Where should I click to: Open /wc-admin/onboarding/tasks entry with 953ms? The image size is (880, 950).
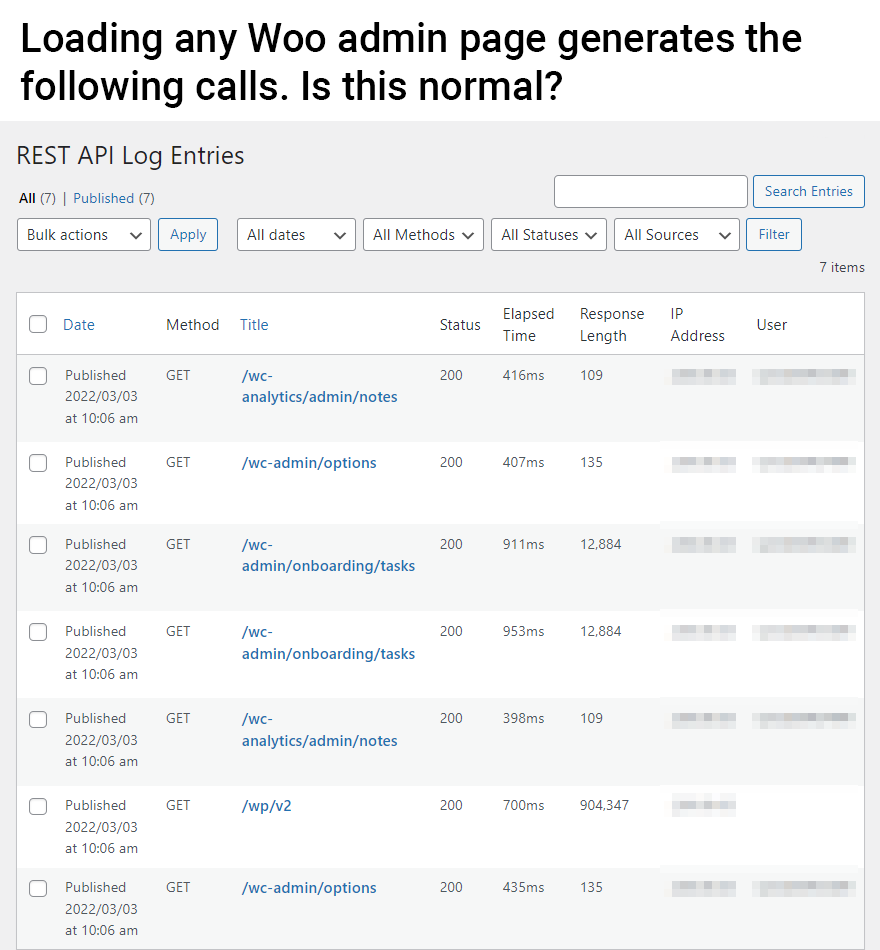(x=328, y=643)
